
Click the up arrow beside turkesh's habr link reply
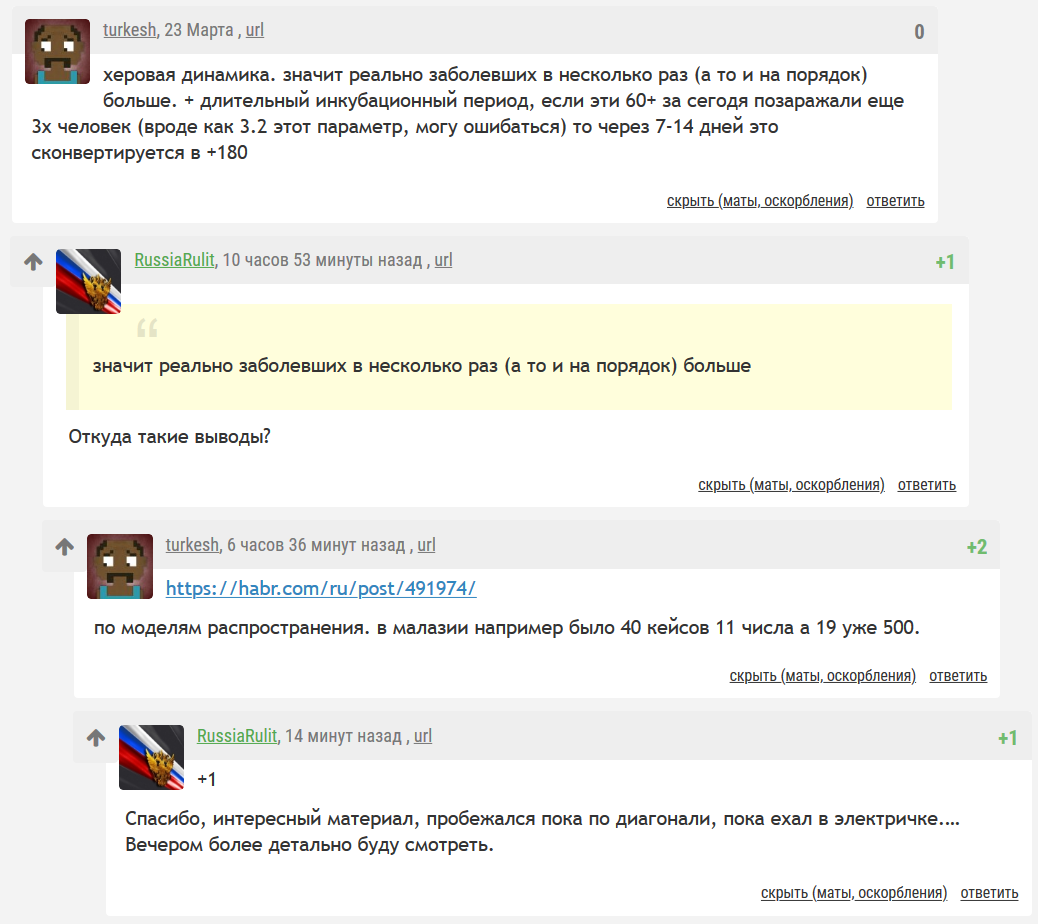[x=64, y=547]
